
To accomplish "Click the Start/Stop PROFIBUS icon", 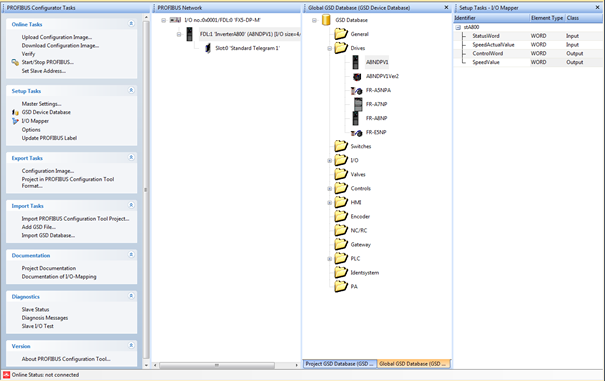I will pos(15,62).
